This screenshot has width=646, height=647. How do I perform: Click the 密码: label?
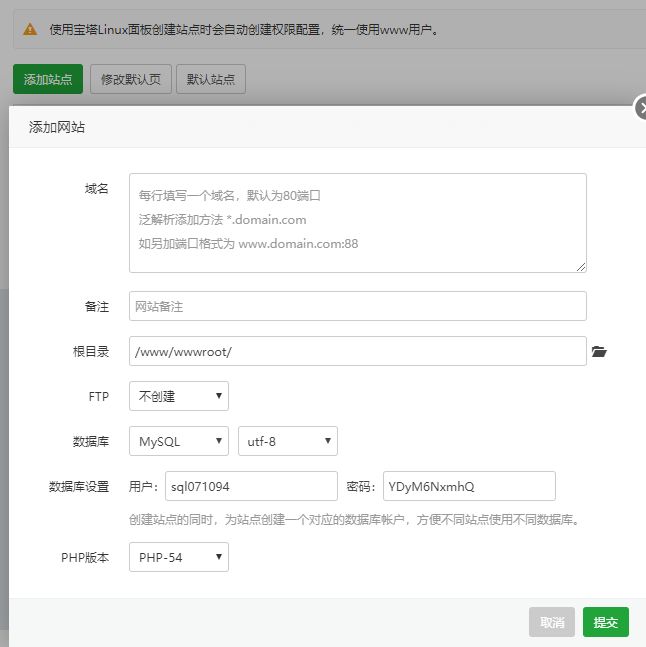(x=361, y=486)
